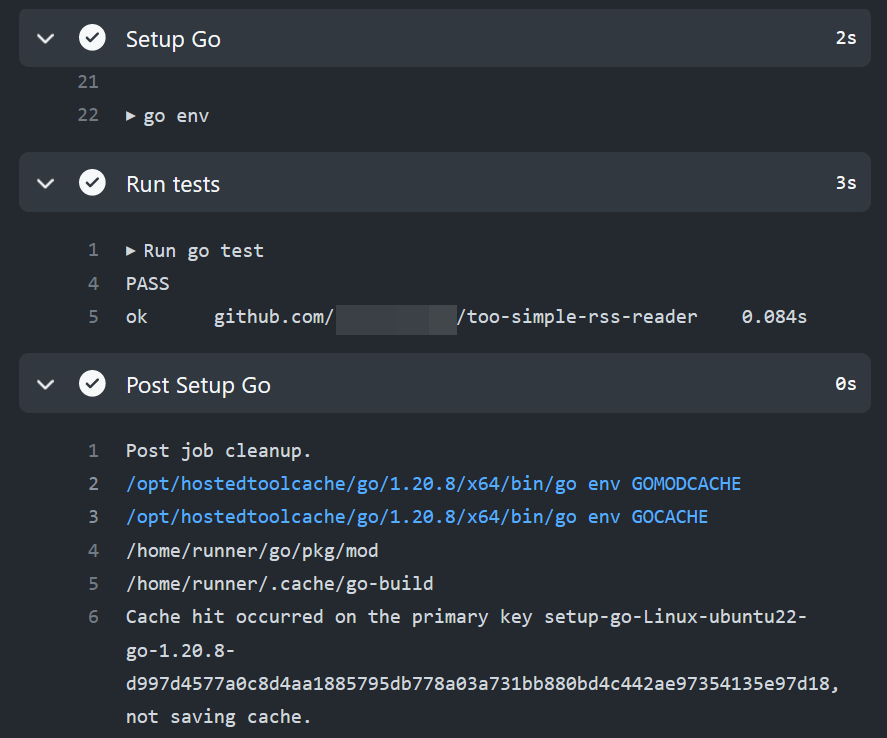
Task: Click the Run tests 3s duration
Action: (846, 184)
